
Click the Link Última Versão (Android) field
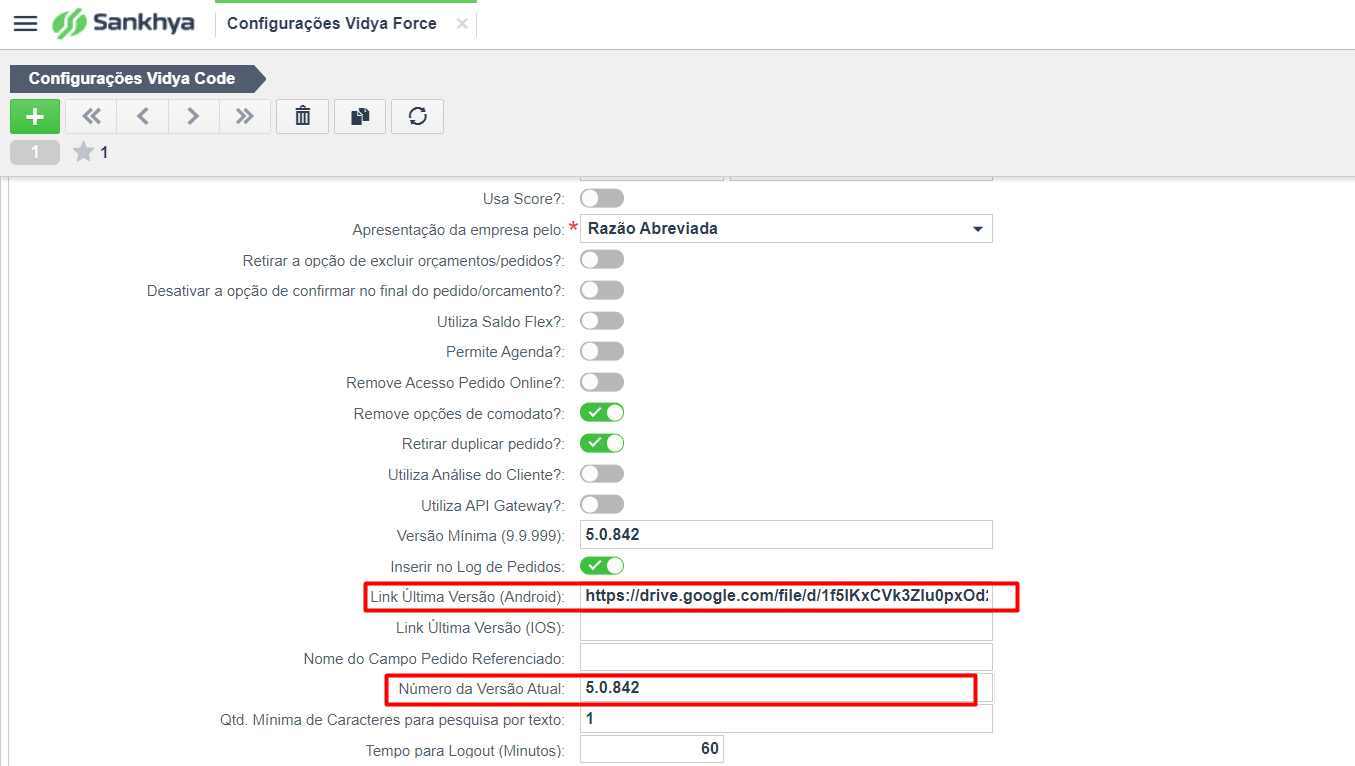(x=786, y=597)
